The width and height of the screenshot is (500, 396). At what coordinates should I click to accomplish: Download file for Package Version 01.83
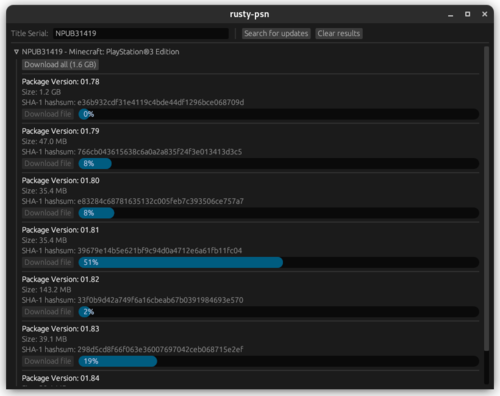click(x=48, y=361)
